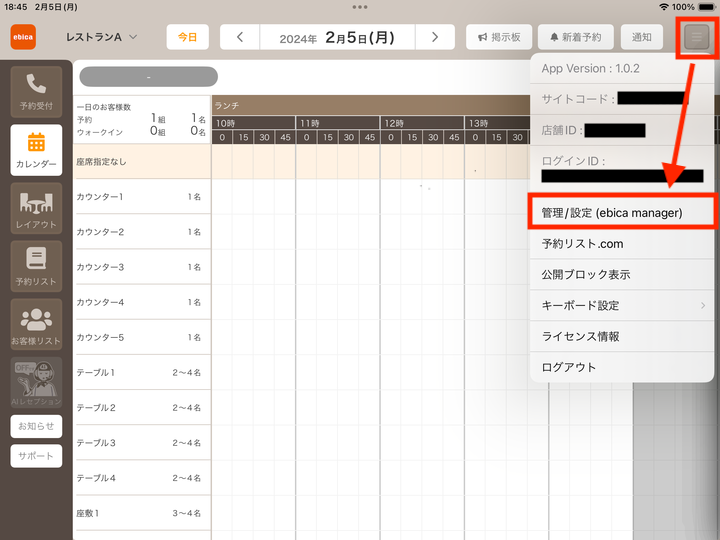The width and height of the screenshot is (720, 540).
Task: Open the ebica logo home
Action: click(23, 37)
